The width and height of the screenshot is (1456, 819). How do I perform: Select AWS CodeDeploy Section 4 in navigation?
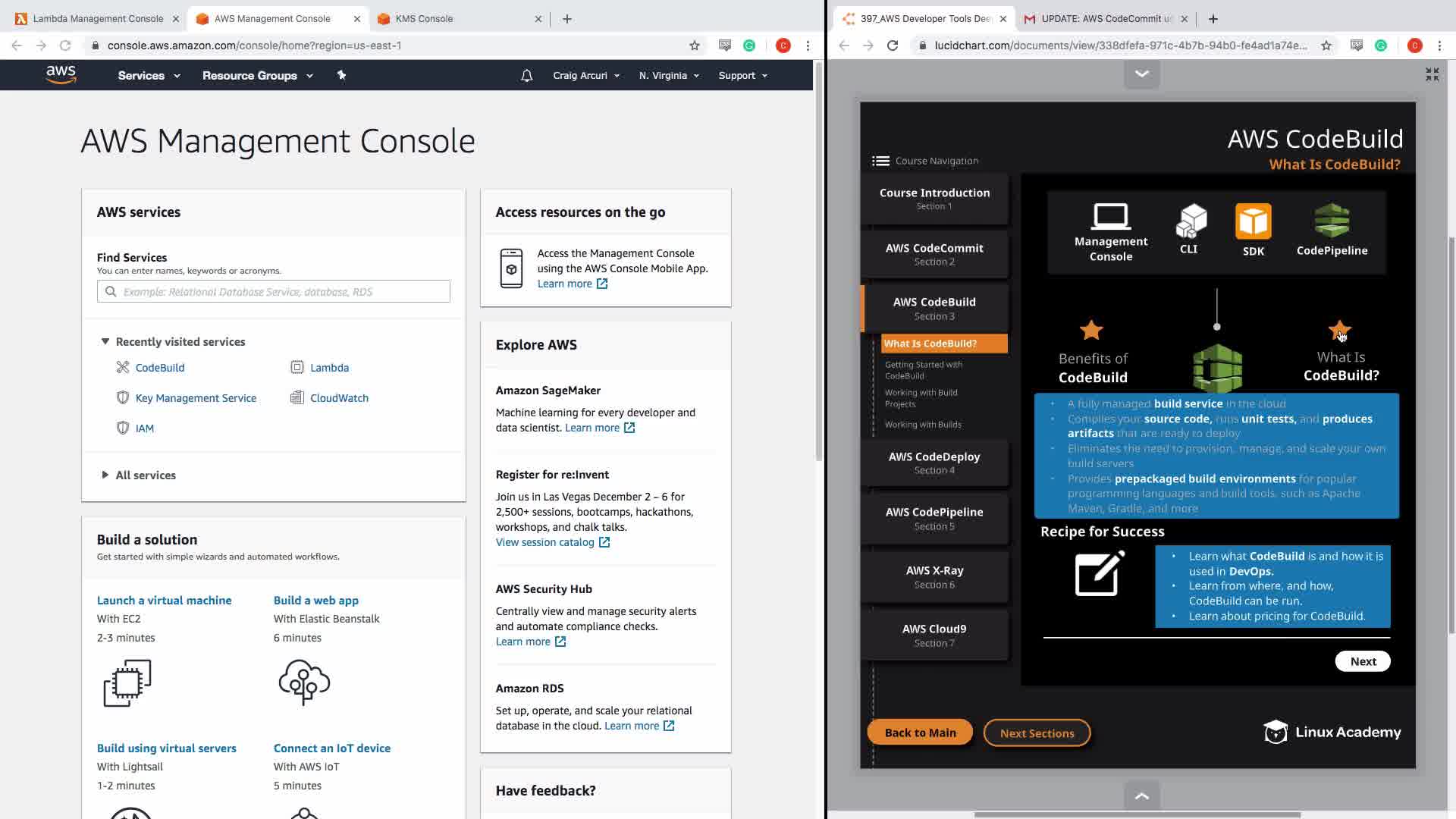click(x=934, y=463)
